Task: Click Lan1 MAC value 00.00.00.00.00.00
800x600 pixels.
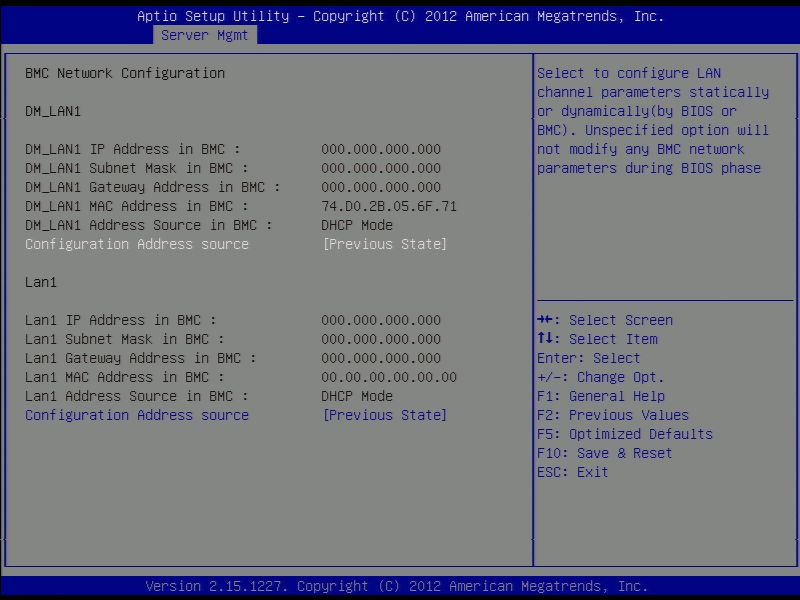Action: [x=389, y=378]
